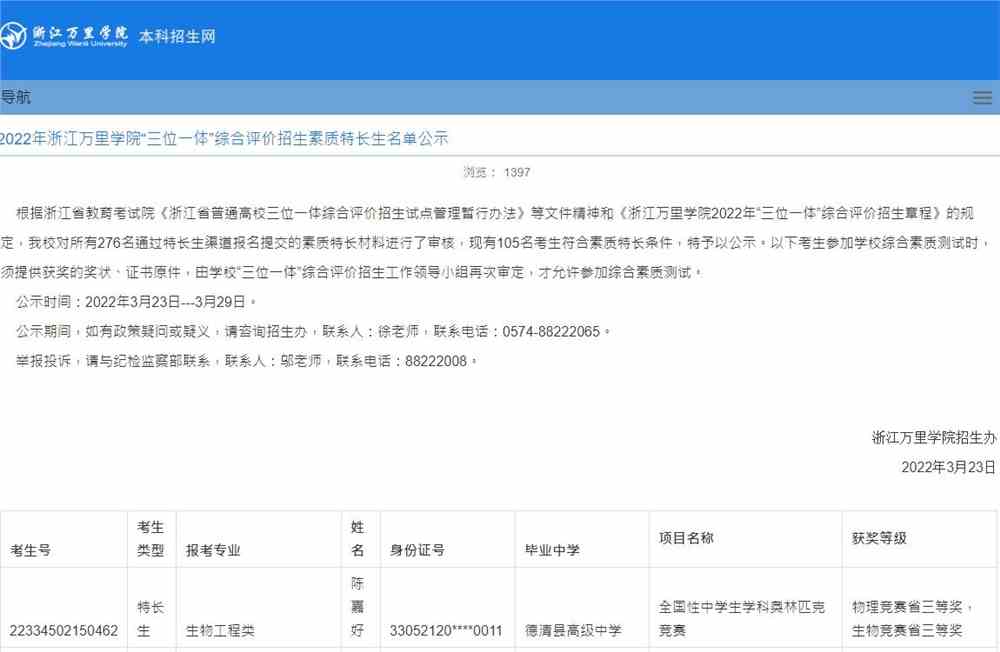Select the 举报投诉 contact line

click(x=246, y=361)
